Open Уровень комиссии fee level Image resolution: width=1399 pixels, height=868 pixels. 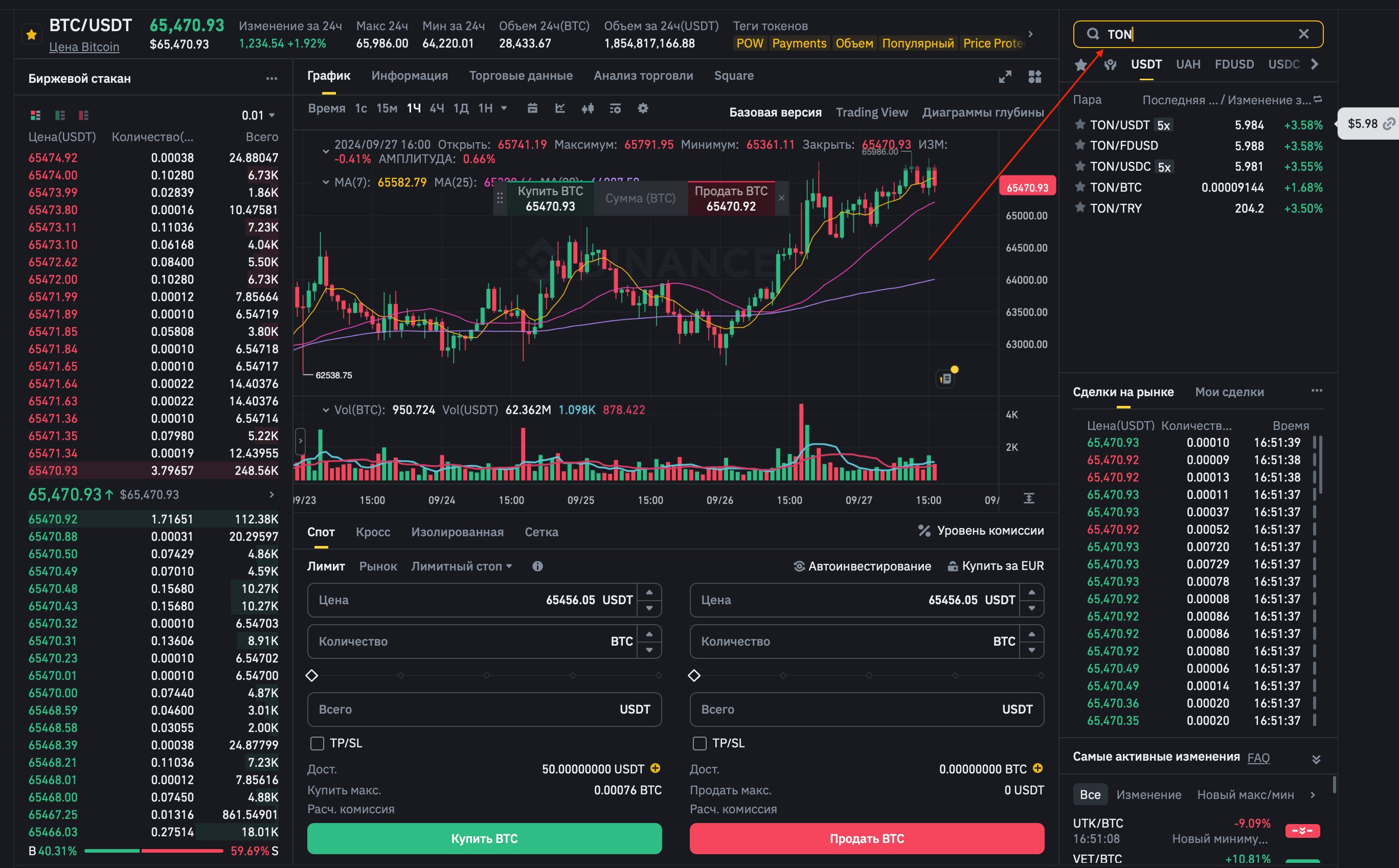[981, 531]
